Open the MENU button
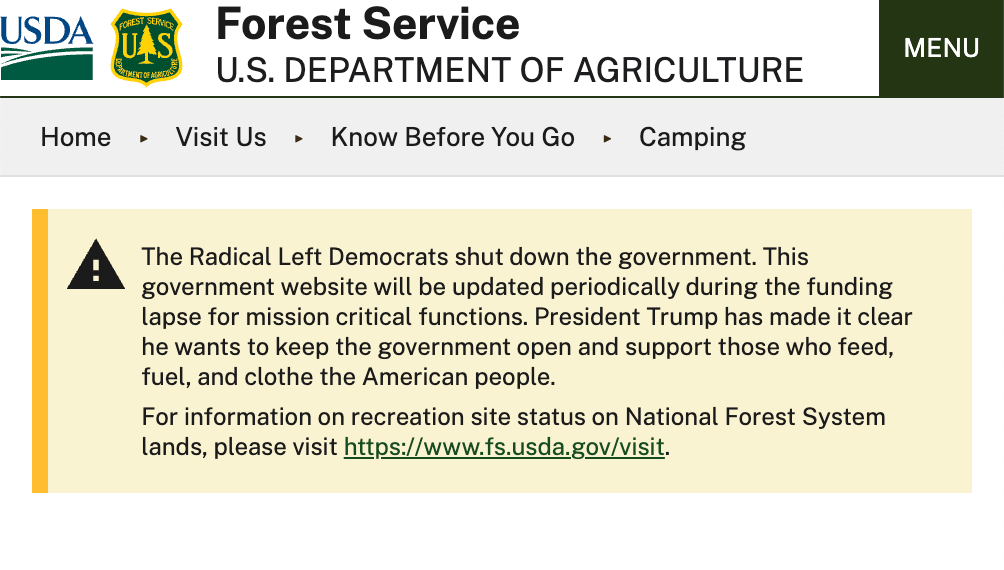The width and height of the screenshot is (1004, 570). [x=941, y=48]
